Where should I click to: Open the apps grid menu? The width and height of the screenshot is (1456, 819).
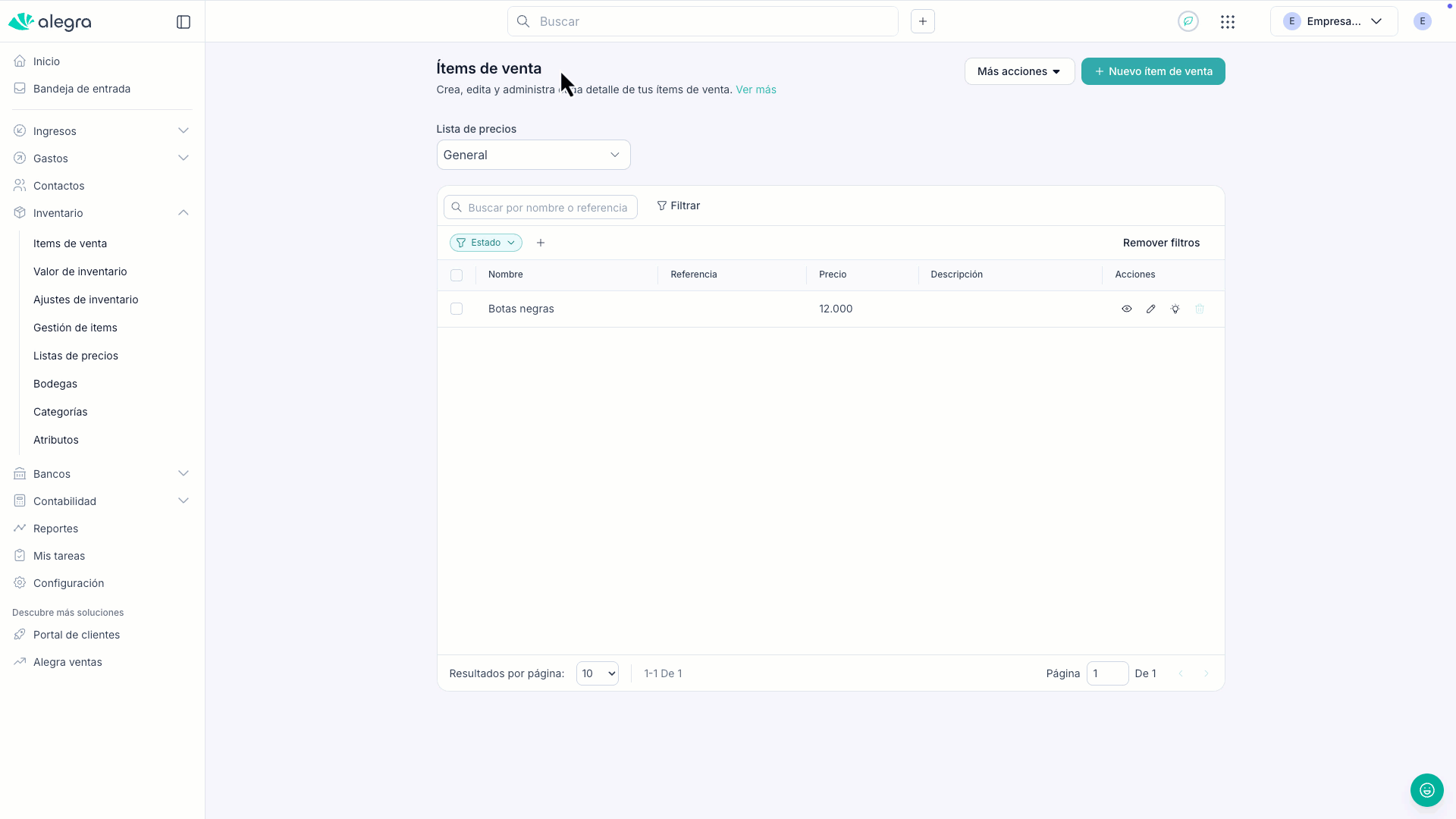pyautogui.click(x=1228, y=22)
